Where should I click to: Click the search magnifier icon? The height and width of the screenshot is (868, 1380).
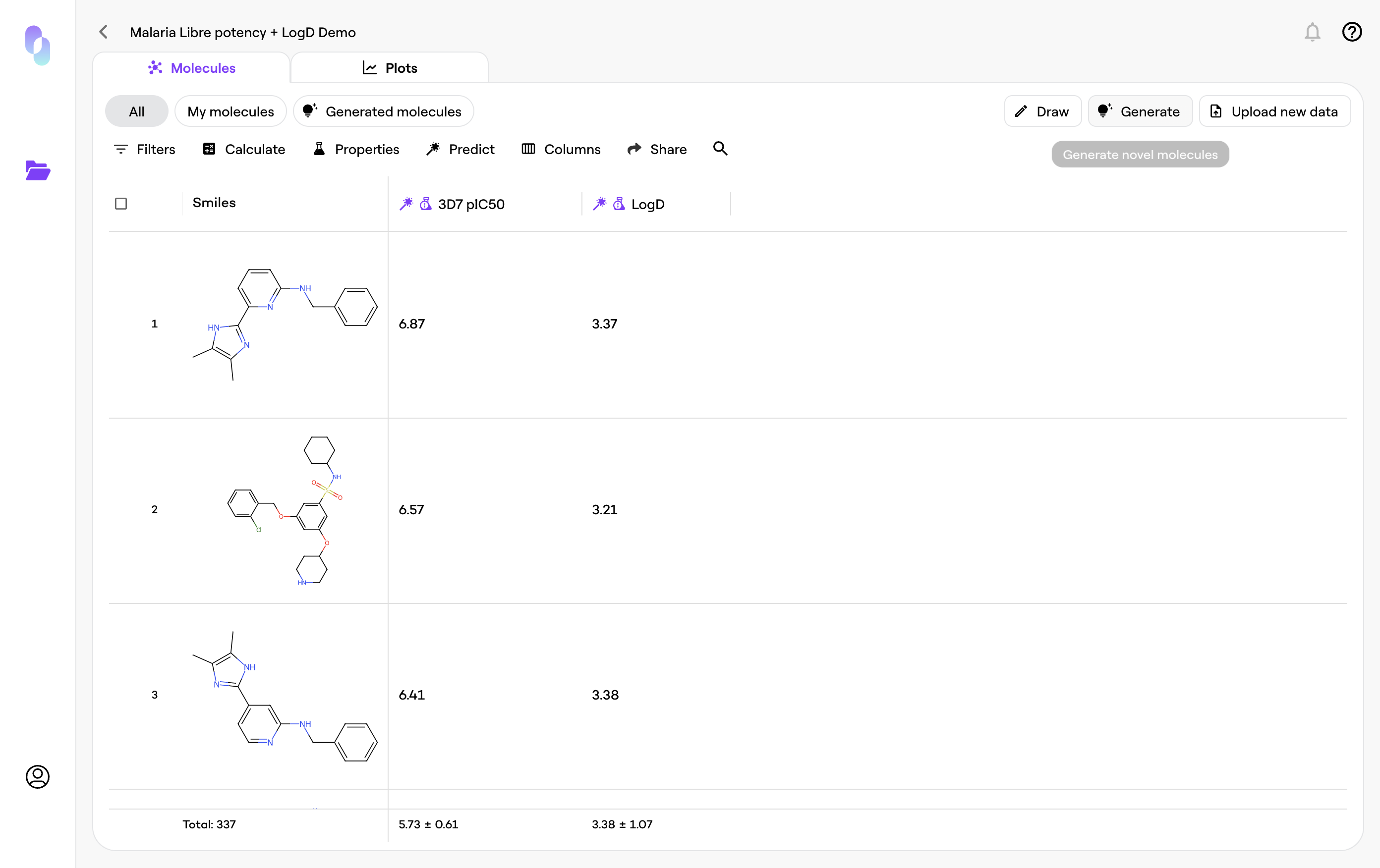point(720,149)
